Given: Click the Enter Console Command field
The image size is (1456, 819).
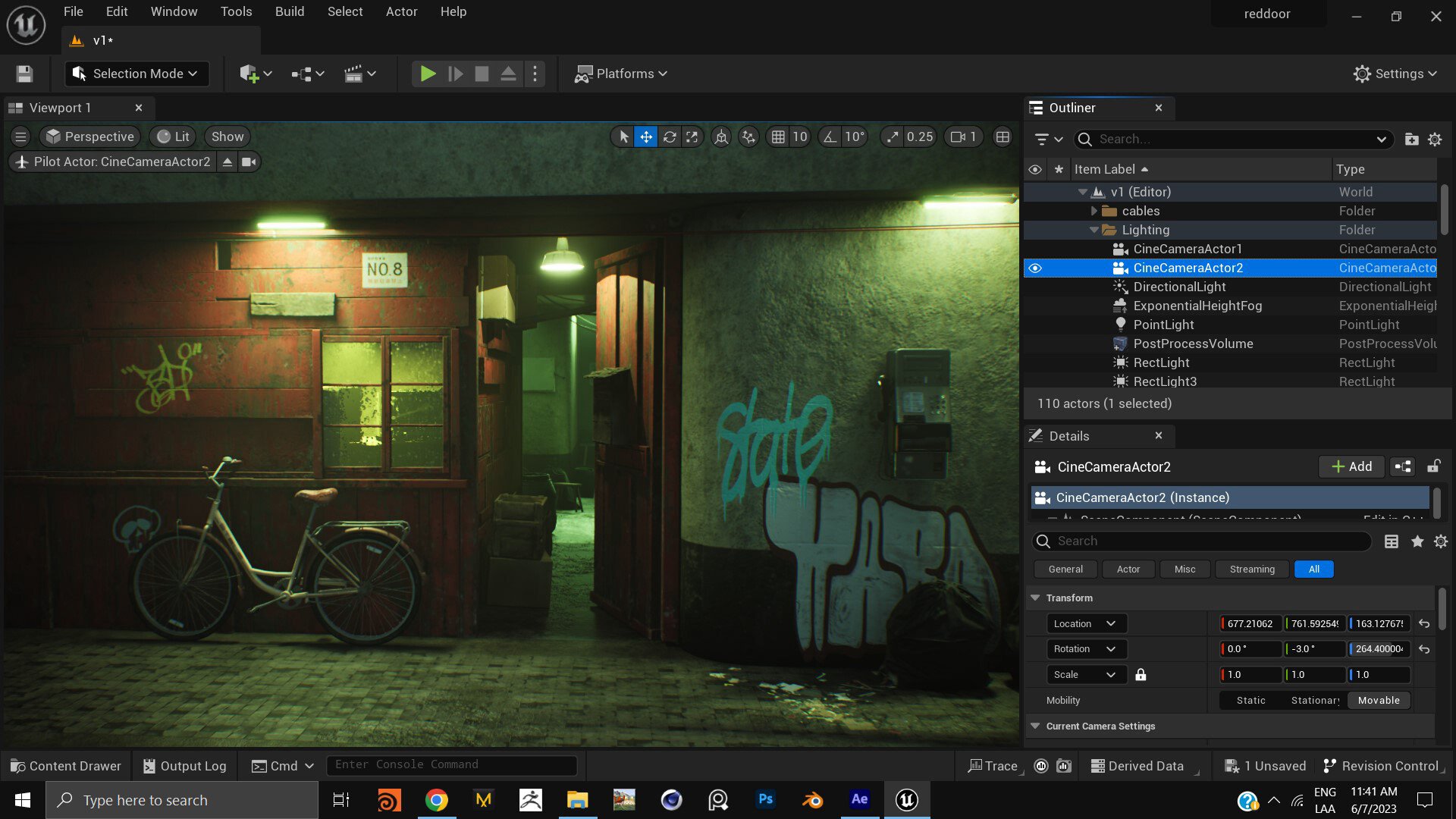Looking at the screenshot, I should (x=451, y=765).
